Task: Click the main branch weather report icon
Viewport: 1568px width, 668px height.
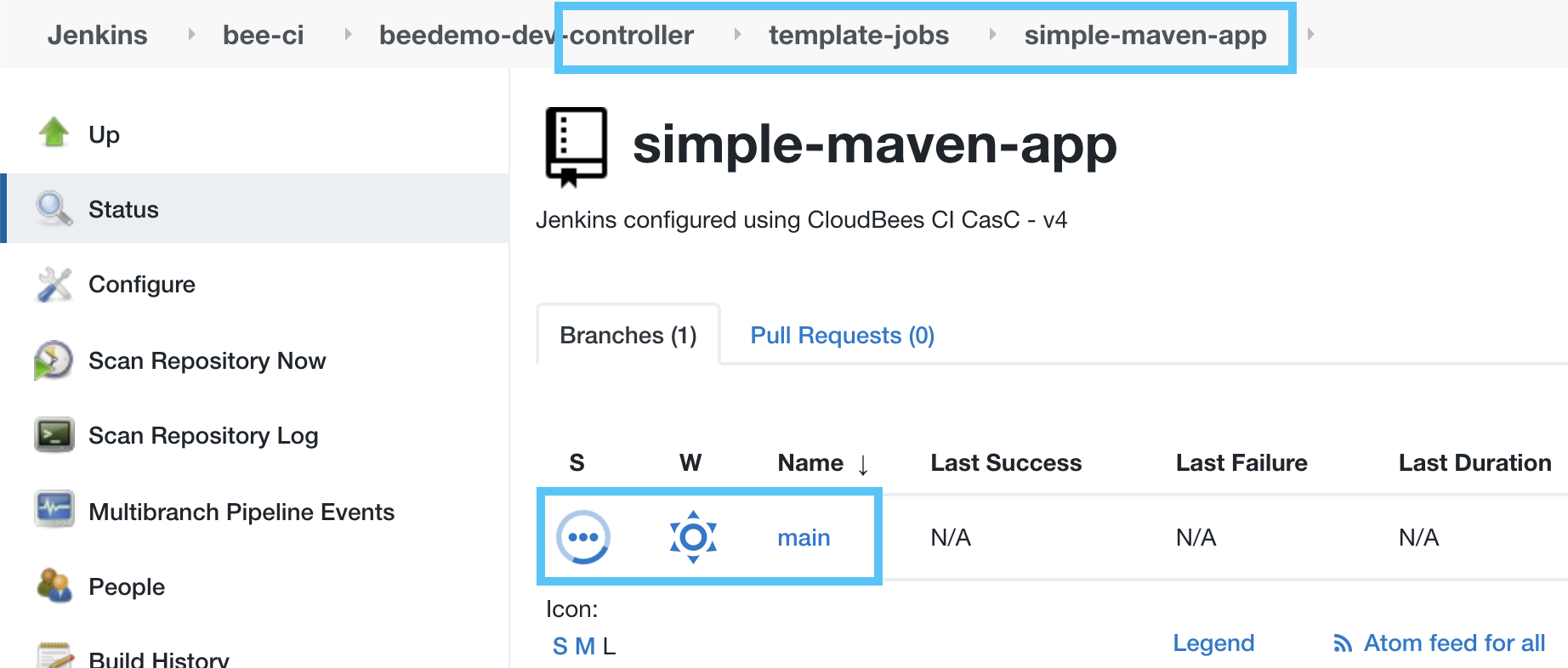Action: (693, 537)
